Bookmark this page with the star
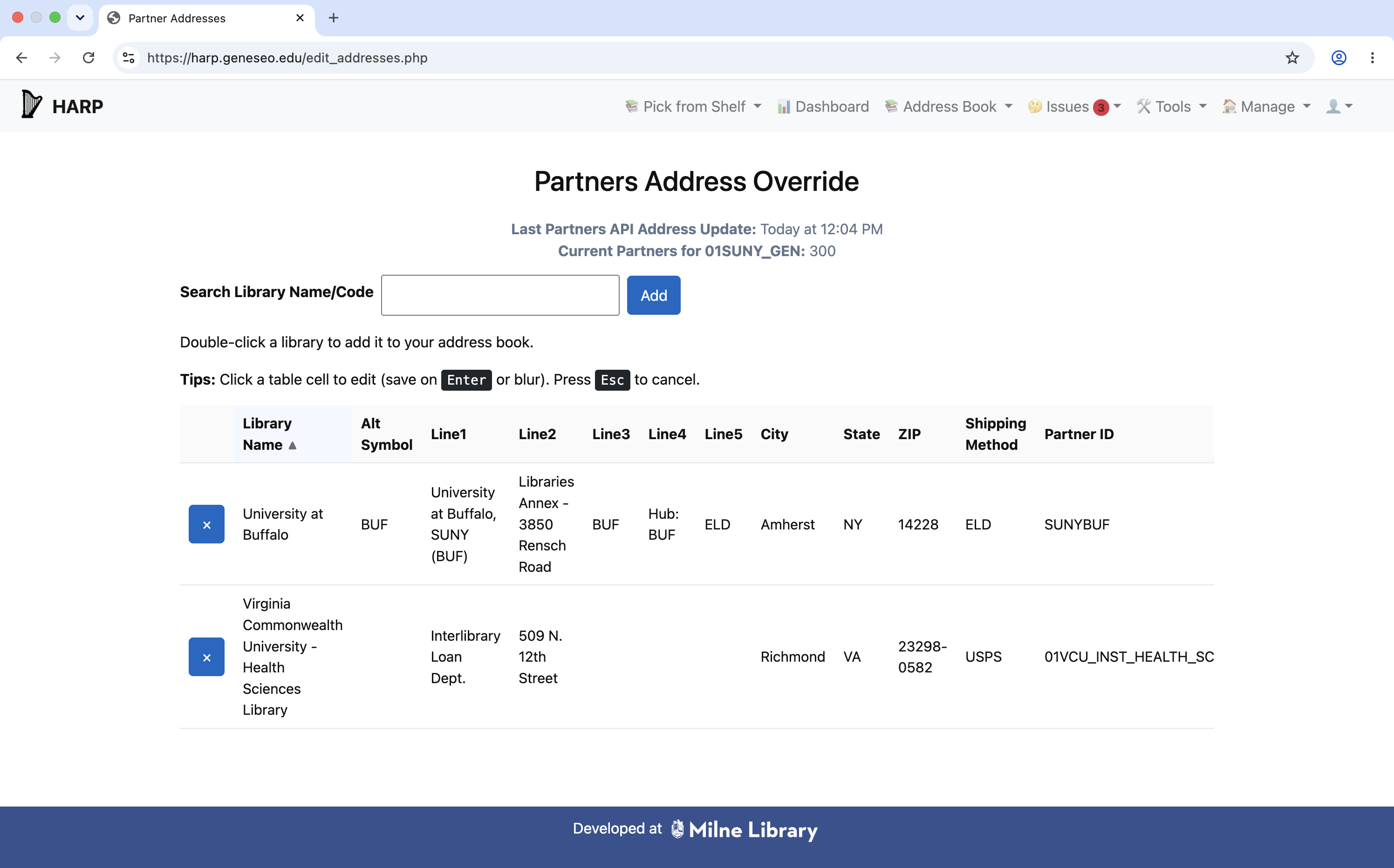1394x868 pixels. coord(1292,57)
